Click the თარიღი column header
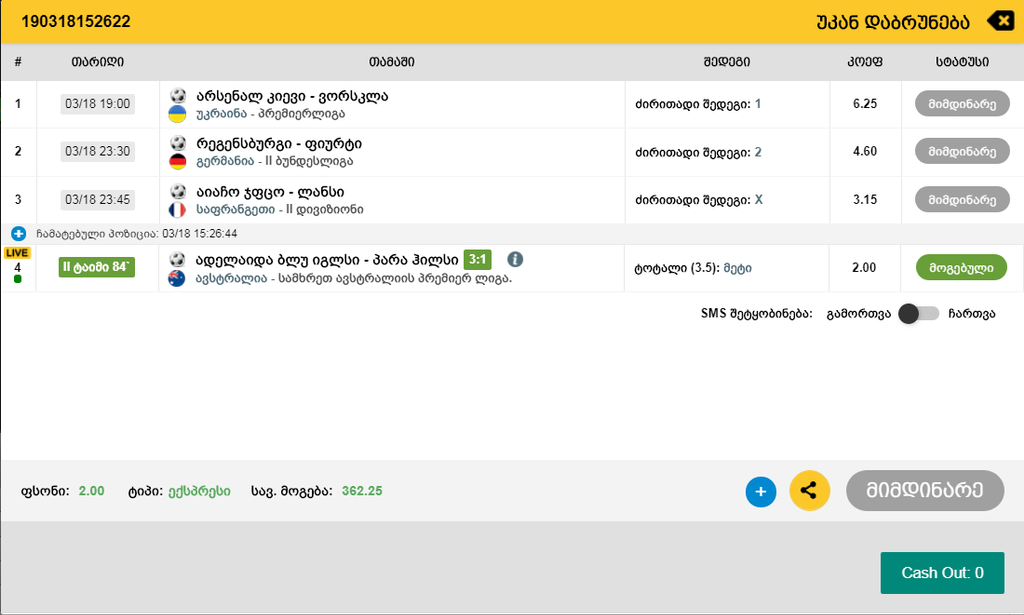1024x615 pixels. [x=97, y=62]
